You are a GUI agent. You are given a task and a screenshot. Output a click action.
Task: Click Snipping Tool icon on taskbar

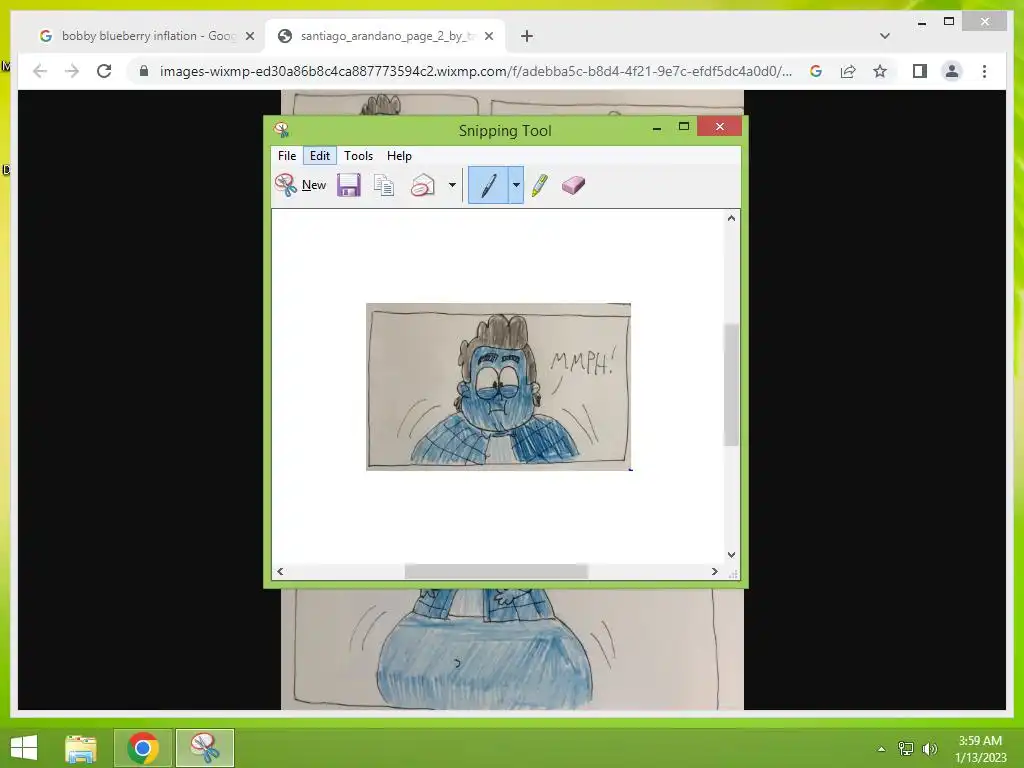coord(204,748)
